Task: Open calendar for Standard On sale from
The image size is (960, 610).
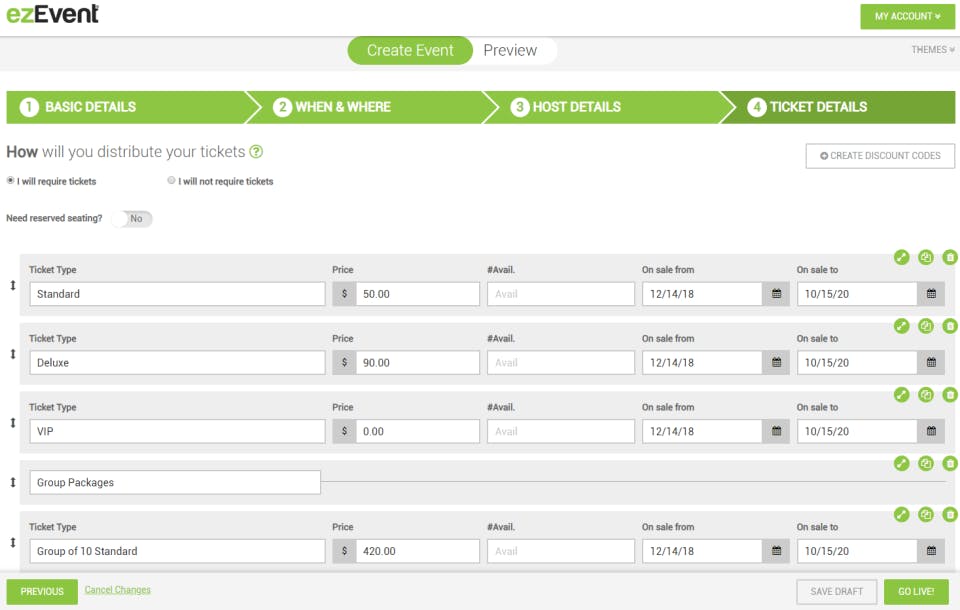Action: (x=776, y=294)
